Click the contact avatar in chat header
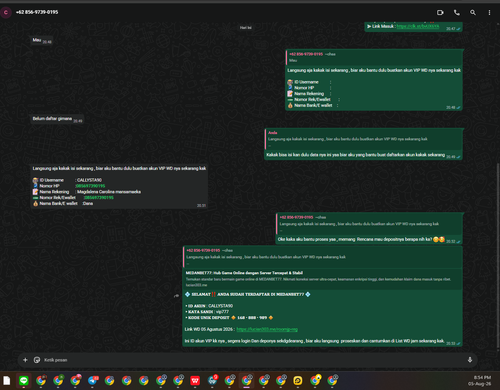The height and width of the screenshot is (390, 500). coord(6,12)
